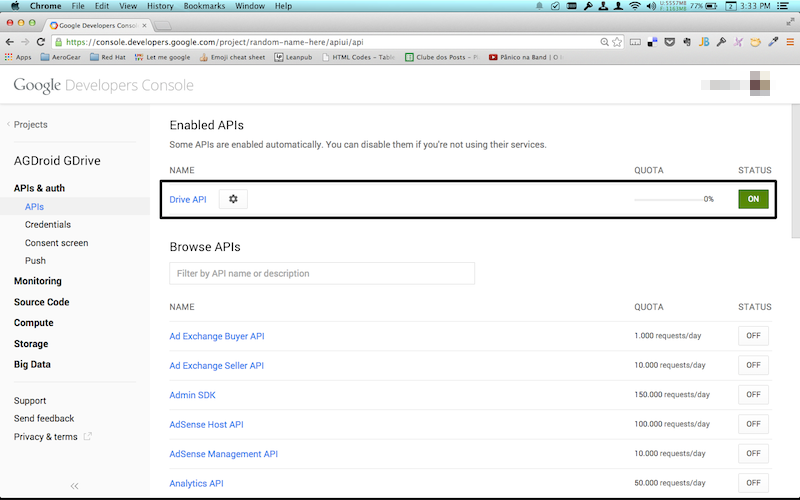The height and width of the screenshot is (500, 800).
Task: Enable Admin SDK OFF toggle
Action: coord(753,394)
